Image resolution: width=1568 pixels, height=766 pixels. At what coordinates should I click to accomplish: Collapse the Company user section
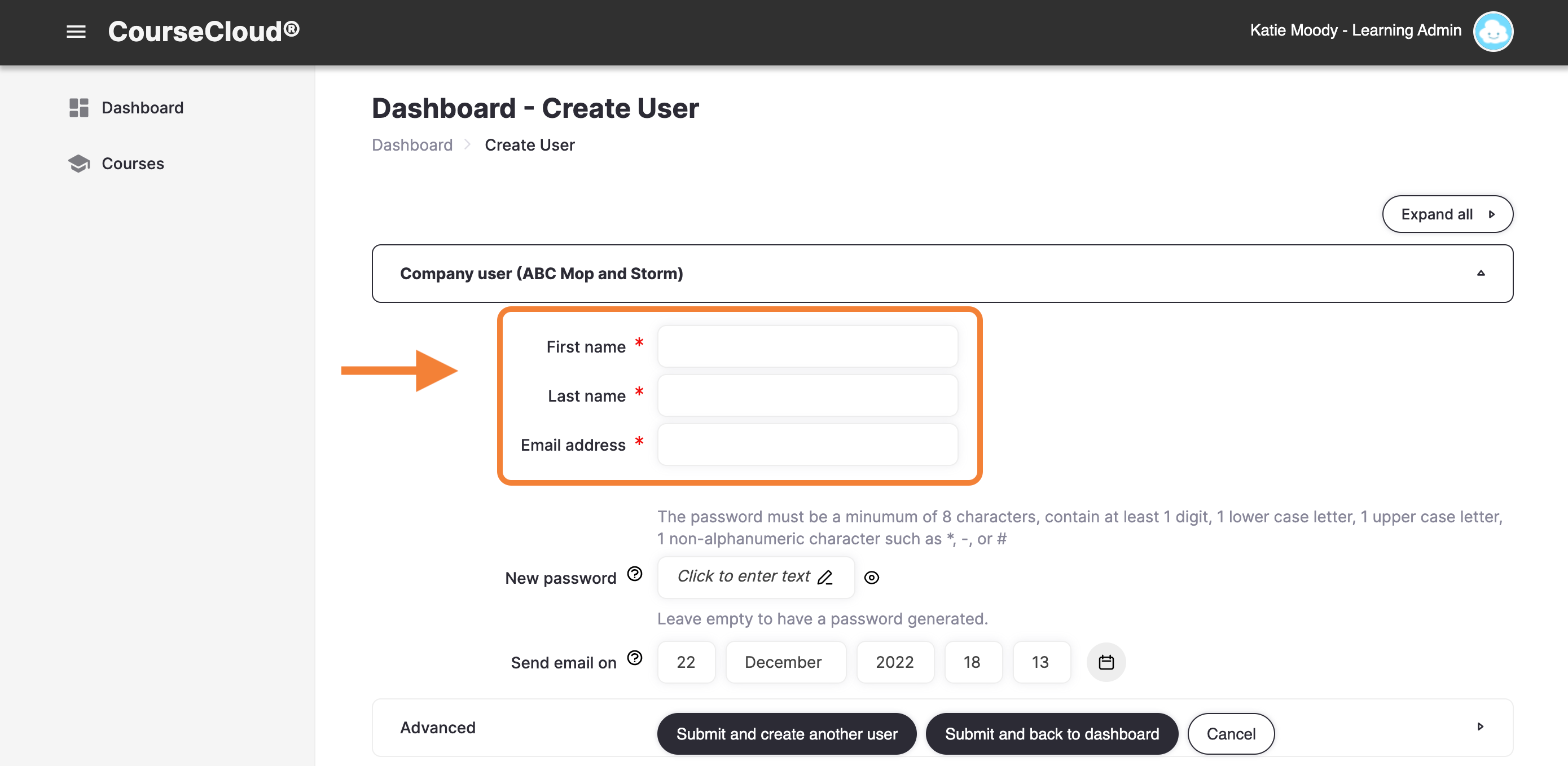[x=1481, y=273]
